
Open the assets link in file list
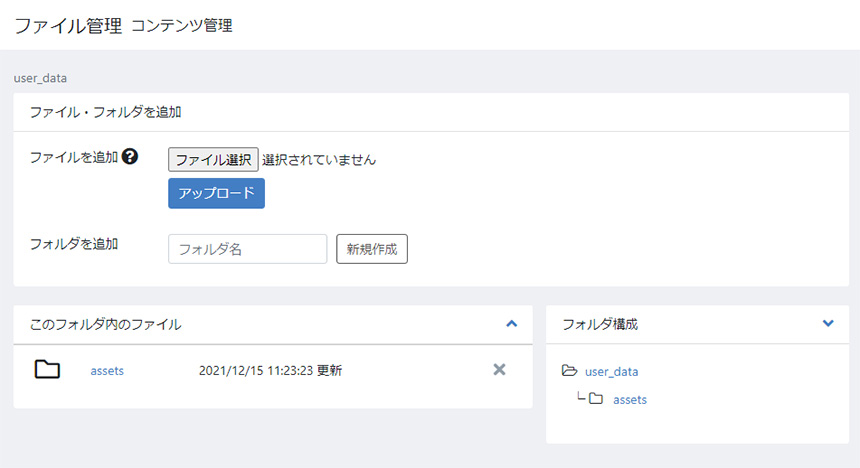tap(107, 370)
